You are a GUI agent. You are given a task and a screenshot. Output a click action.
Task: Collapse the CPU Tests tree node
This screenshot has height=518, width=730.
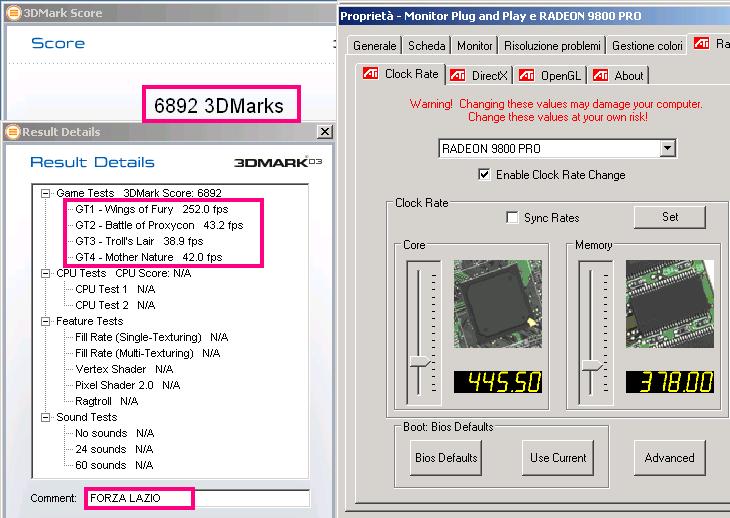tap(45, 273)
